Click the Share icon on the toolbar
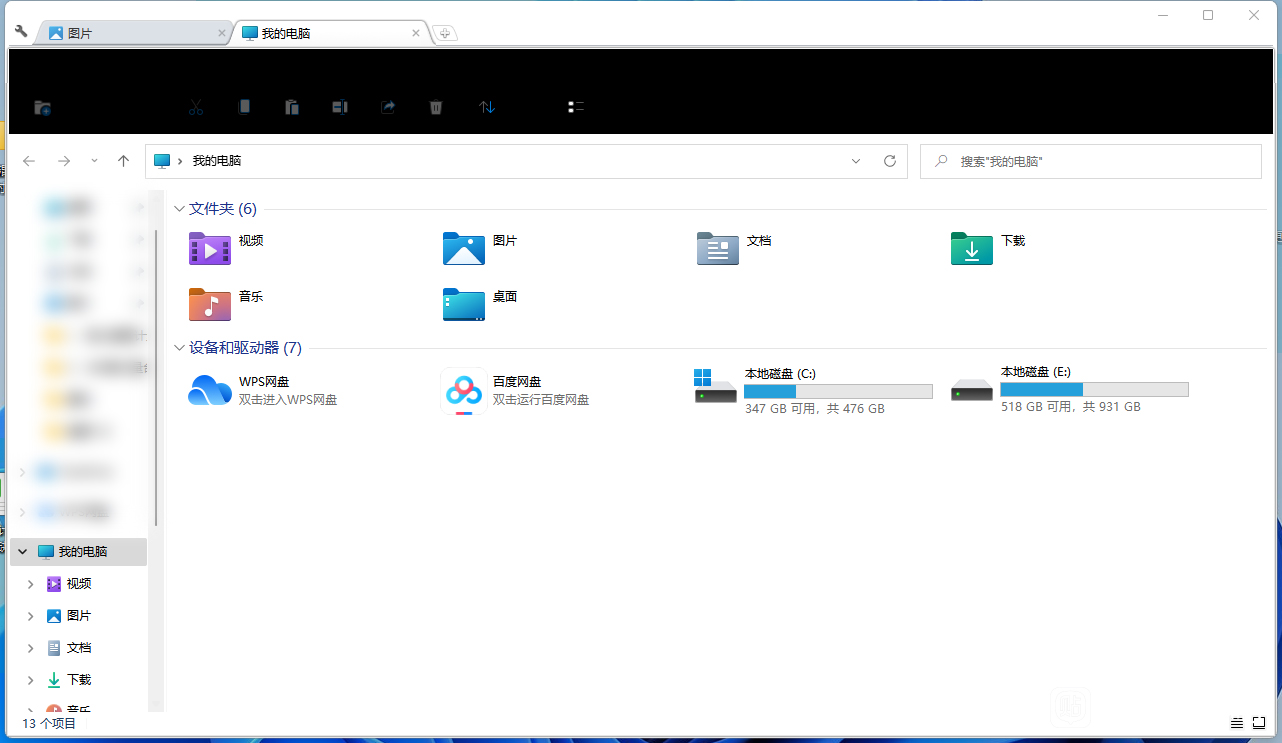 388,107
